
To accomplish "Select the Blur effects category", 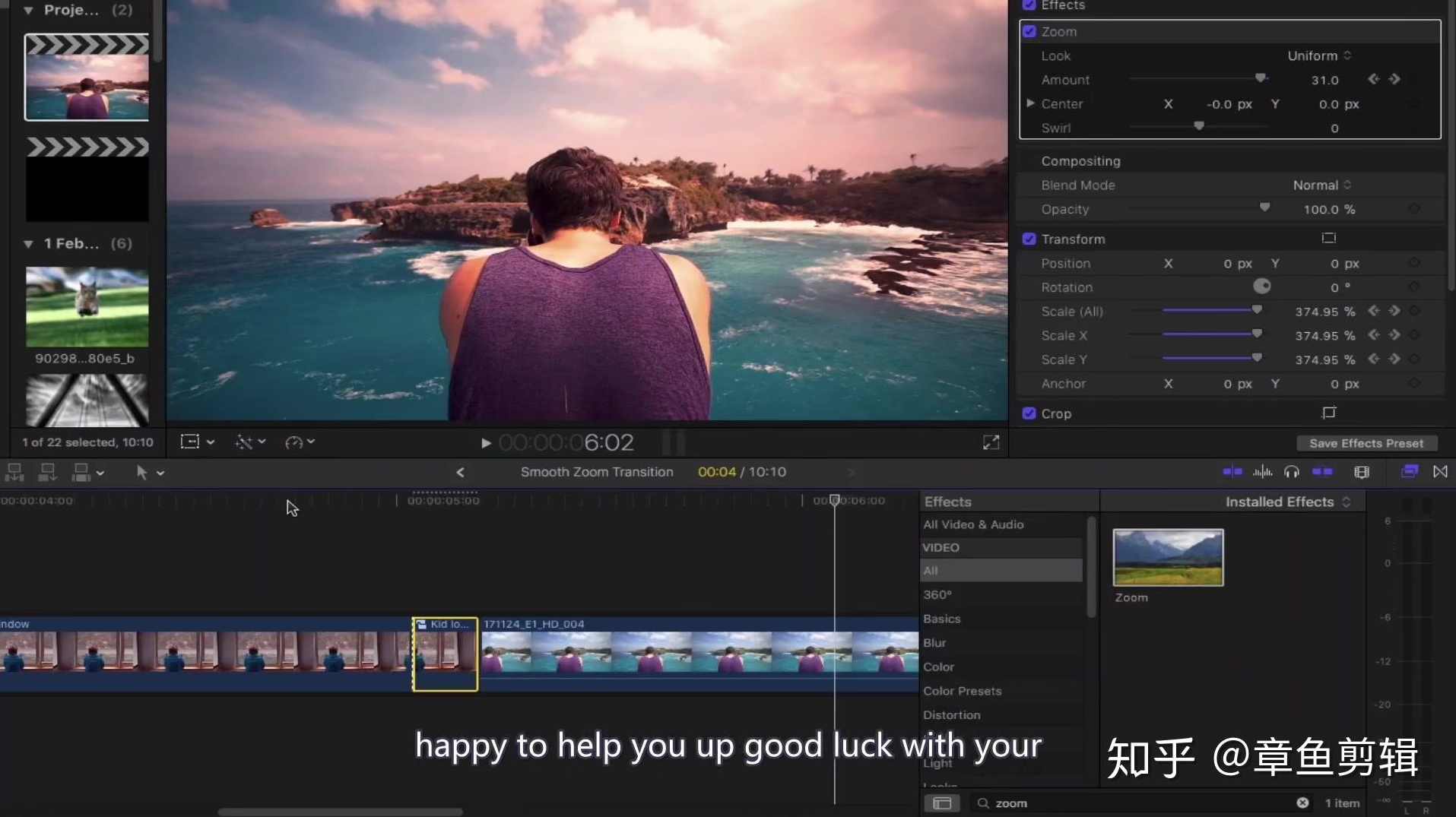I will [934, 643].
